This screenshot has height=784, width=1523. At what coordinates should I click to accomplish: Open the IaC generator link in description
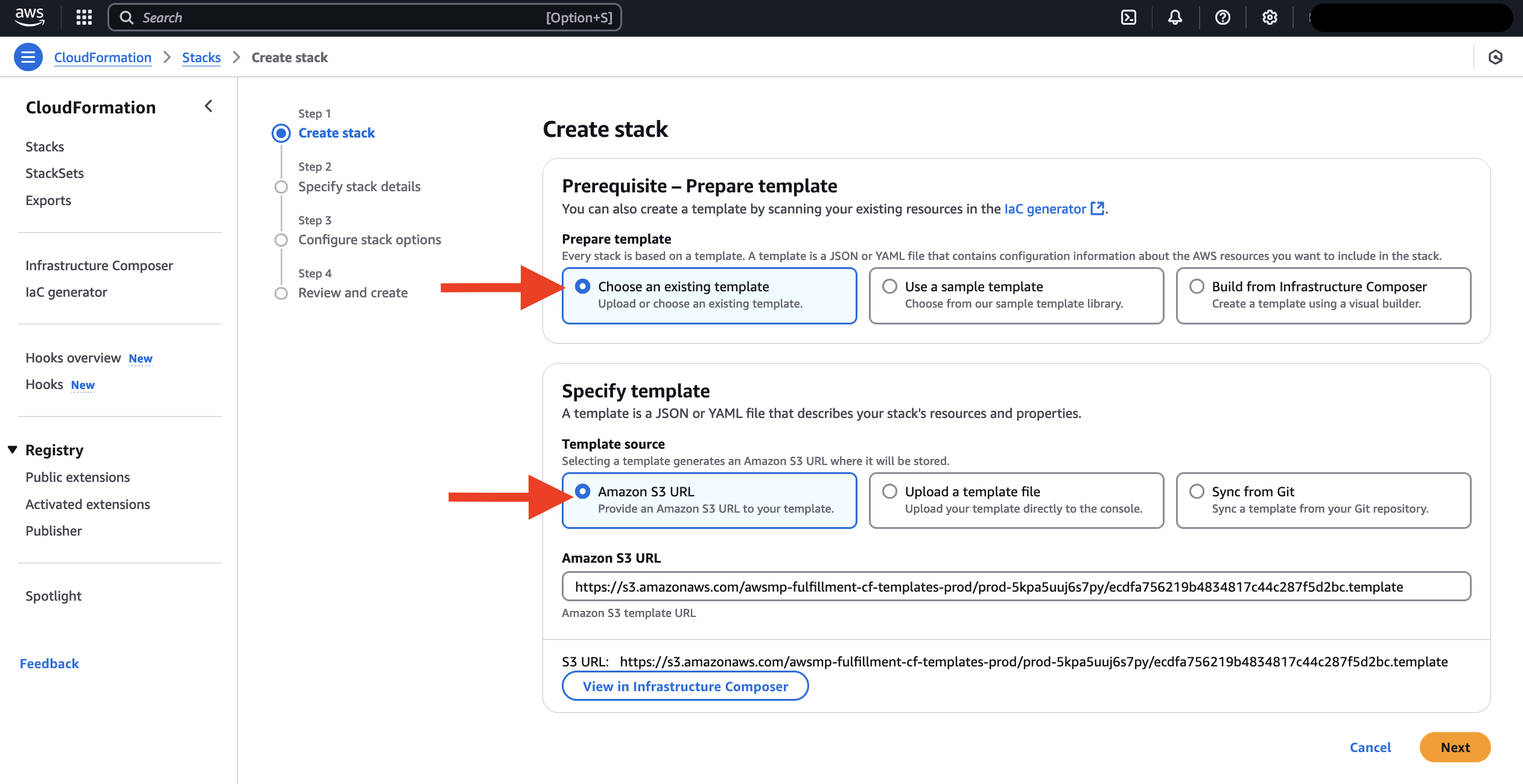pyautogui.click(x=1045, y=209)
